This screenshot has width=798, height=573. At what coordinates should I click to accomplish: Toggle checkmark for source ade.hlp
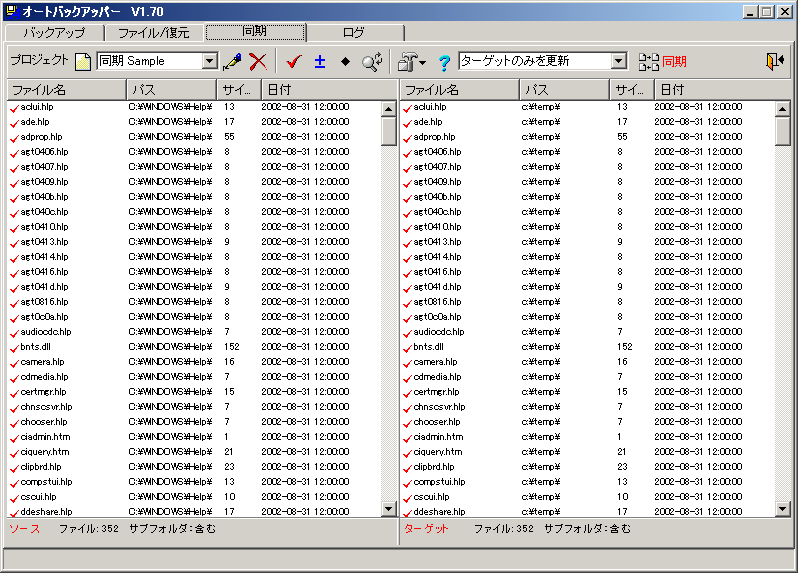(14, 123)
